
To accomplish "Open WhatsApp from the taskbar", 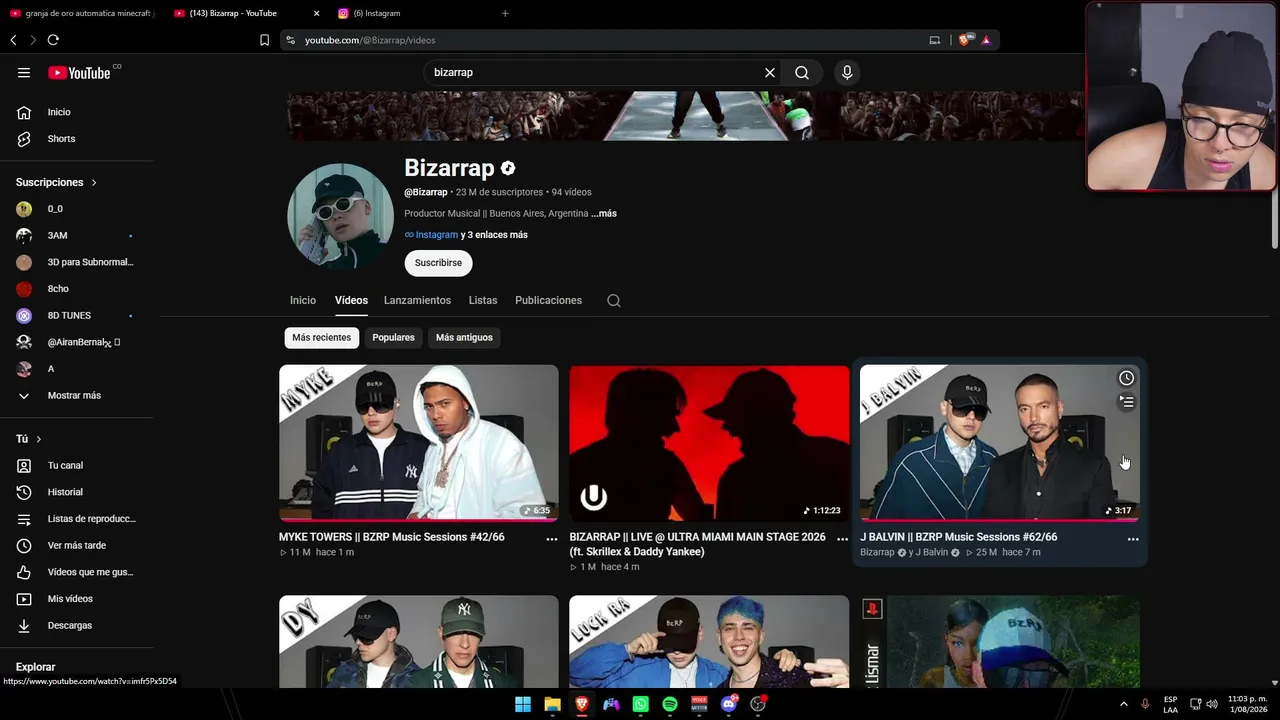I will (641, 704).
